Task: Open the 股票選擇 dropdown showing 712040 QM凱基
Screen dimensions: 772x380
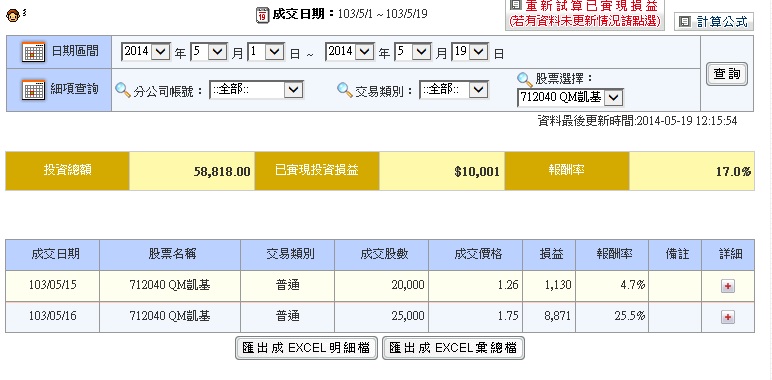Action: [x=570, y=97]
